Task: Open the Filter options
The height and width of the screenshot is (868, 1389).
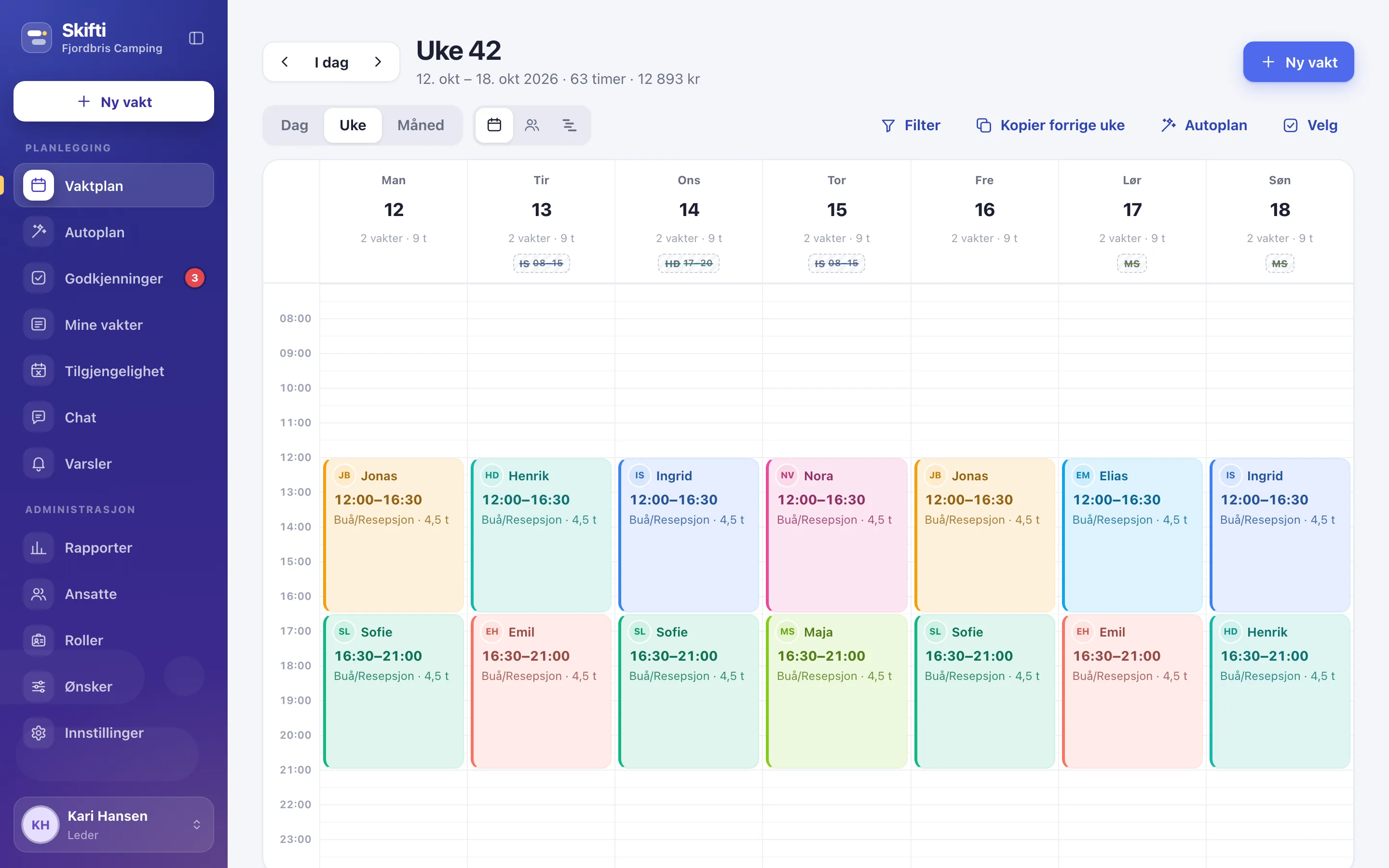Action: pyautogui.click(x=911, y=125)
